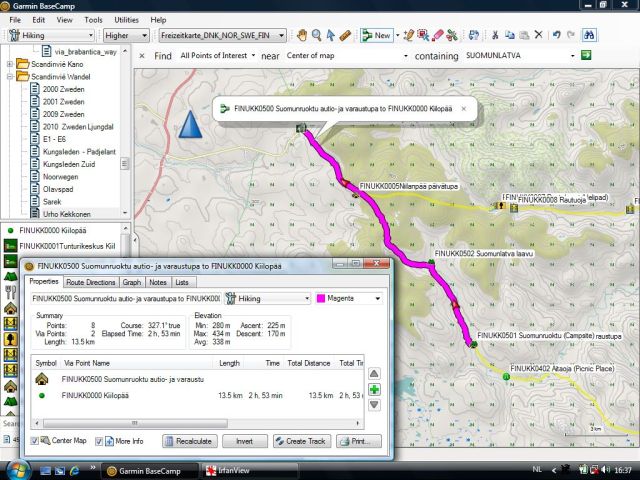Click the Create Track button

click(302, 441)
